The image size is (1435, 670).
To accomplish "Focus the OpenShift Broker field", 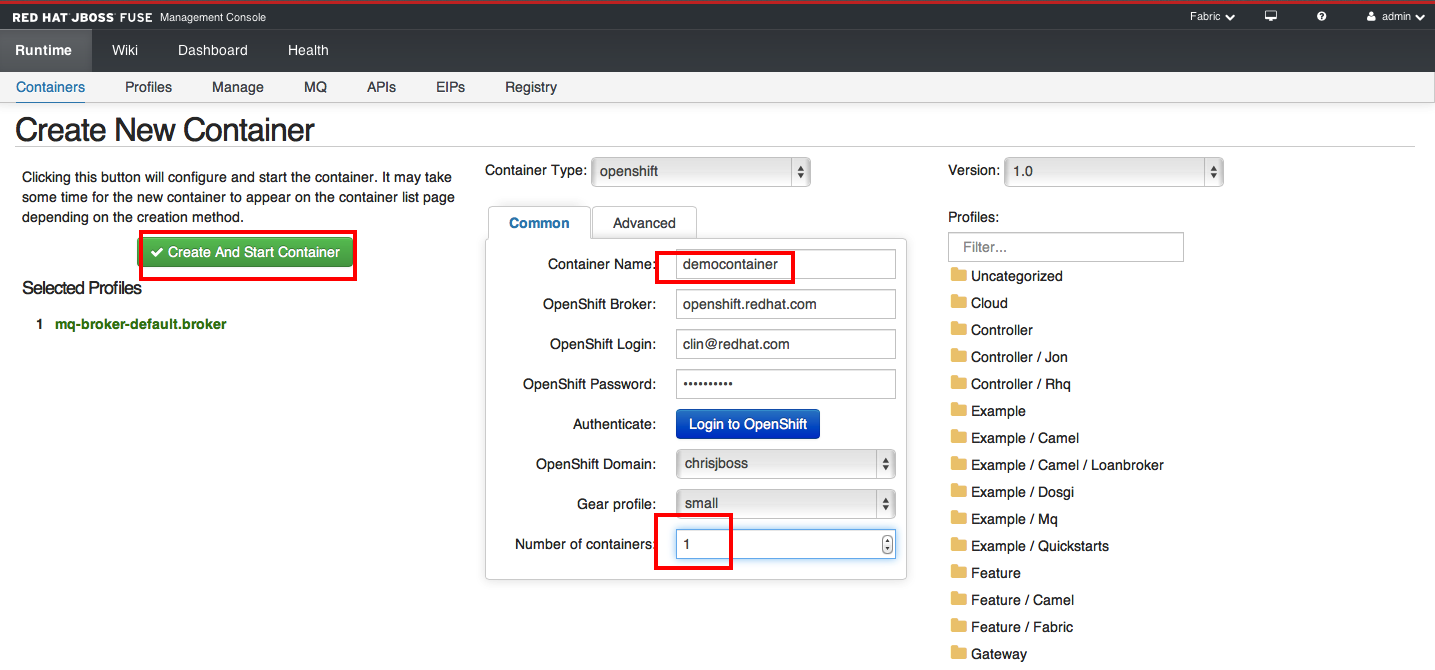I will point(786,304).
